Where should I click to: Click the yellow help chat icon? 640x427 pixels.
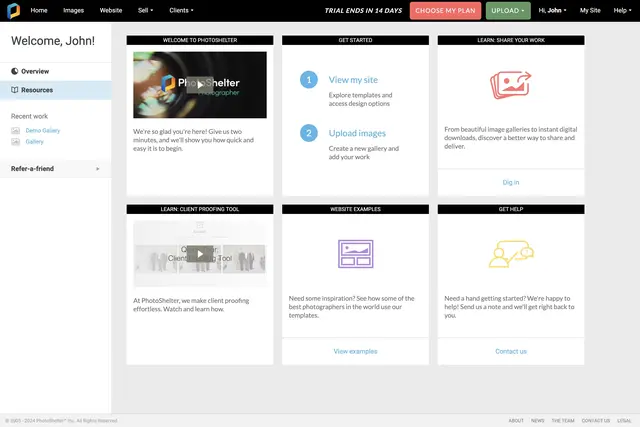(511, 254)
